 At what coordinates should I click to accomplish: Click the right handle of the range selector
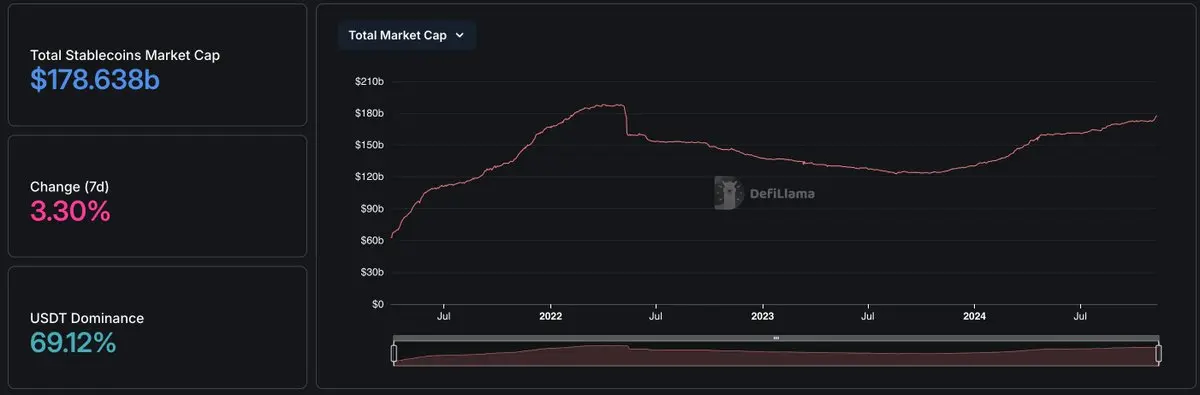[x=1158, y=353]
